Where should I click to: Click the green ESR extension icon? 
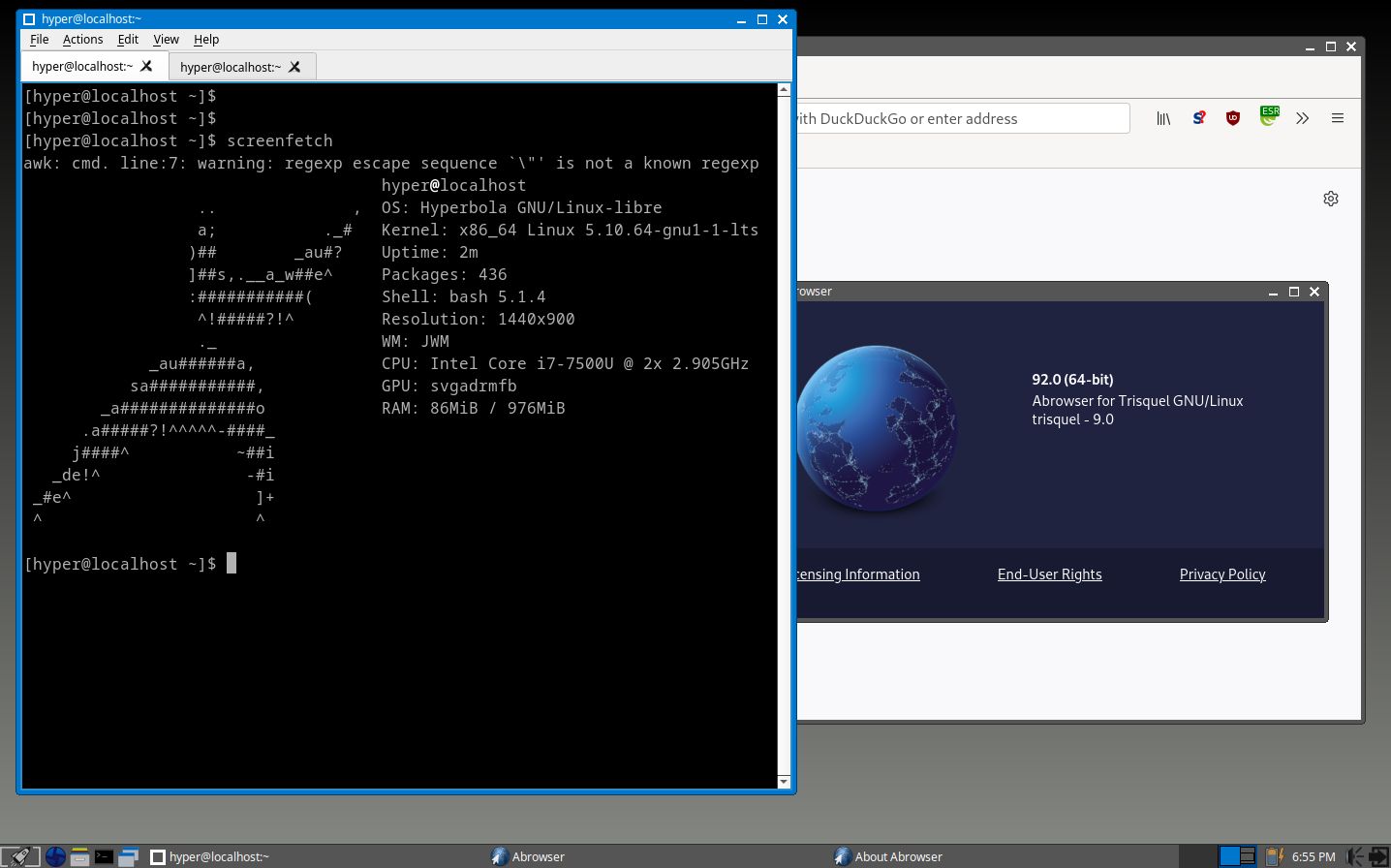click(x=1269, y=116)
